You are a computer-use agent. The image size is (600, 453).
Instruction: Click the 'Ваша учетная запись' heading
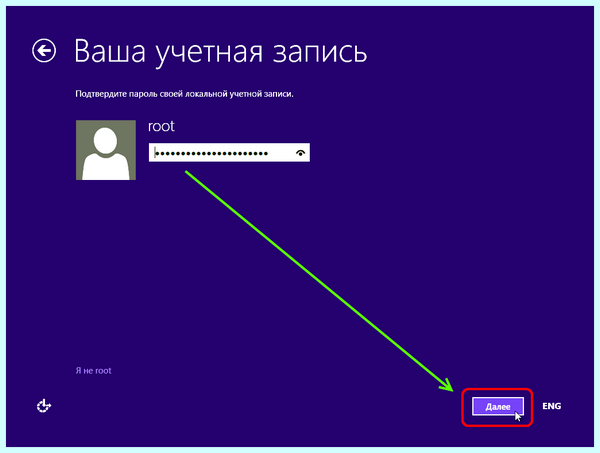(x=220, y=52)
